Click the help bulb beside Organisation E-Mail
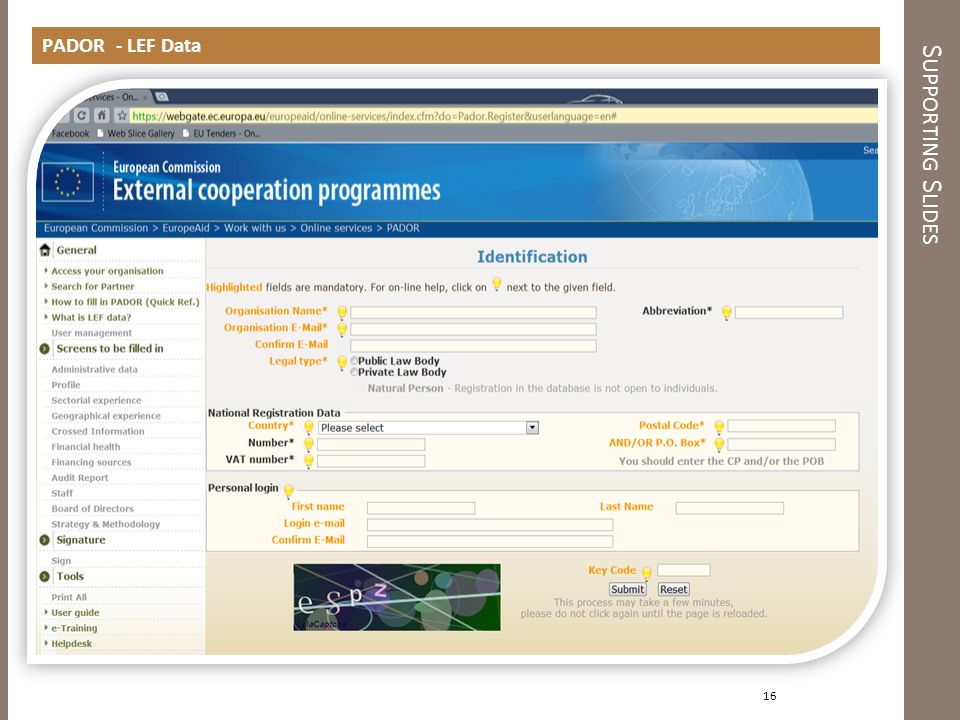Image resolution: width=960 pixels, height=720 pixels. coord(342,329)
